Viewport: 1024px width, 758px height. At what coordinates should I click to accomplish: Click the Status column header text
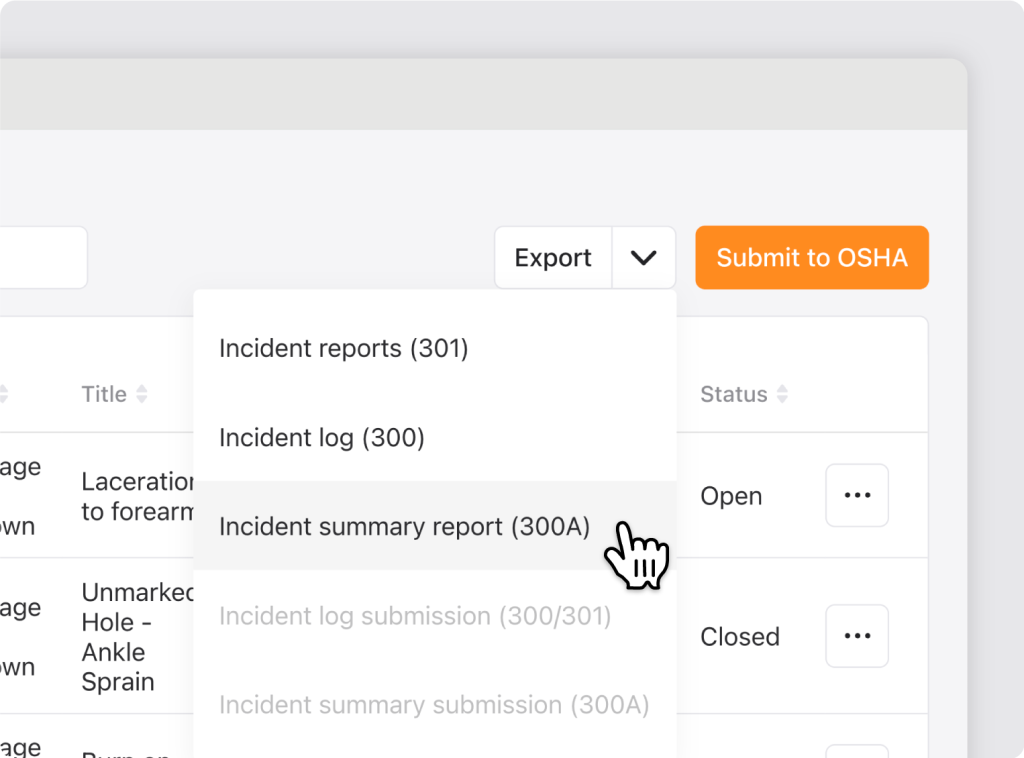pyautogui.click(x=733, y=395)
